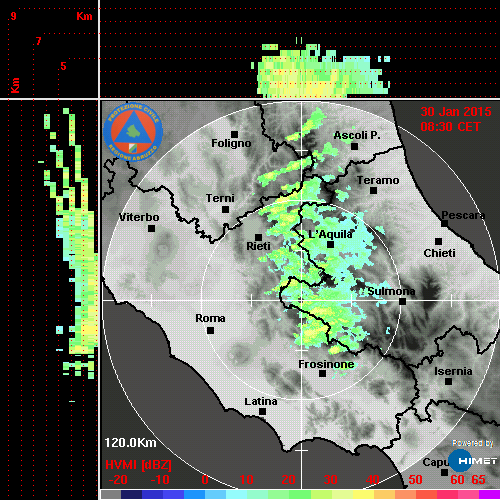Click the L'Aquila map label
Viewport: 500px width, 500px height.
tap(330, 234)
